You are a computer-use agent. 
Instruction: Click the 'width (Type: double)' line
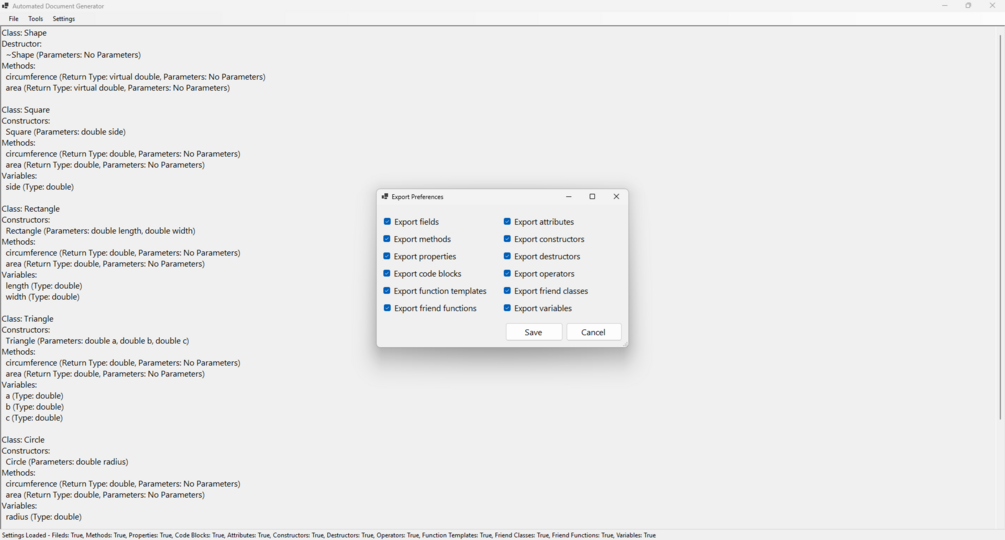tap(42, 297)
